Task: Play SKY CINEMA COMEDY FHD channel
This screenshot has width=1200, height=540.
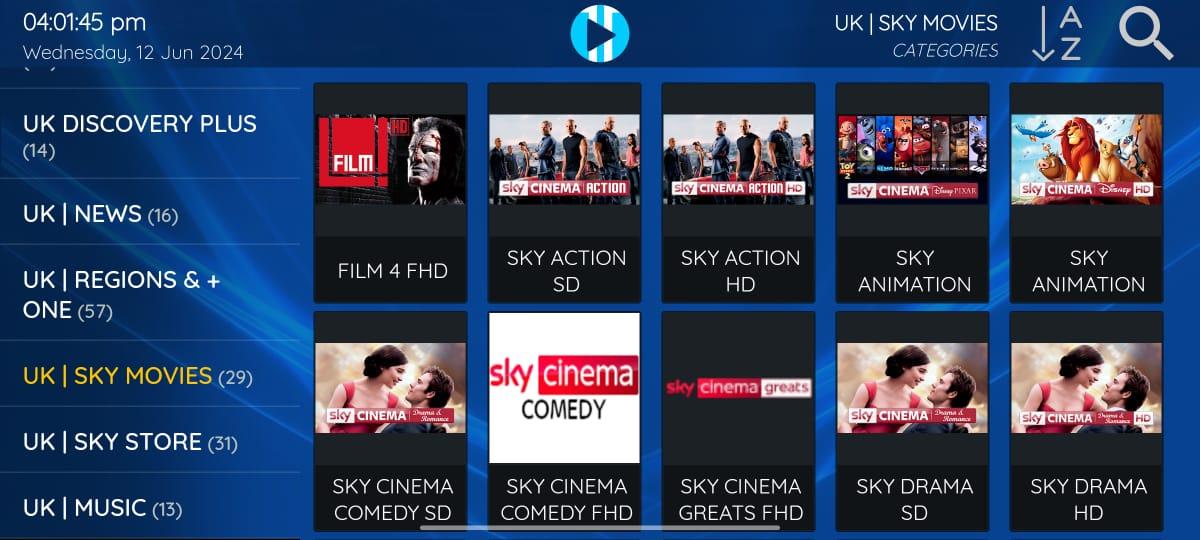Action: tap(566, 421)
